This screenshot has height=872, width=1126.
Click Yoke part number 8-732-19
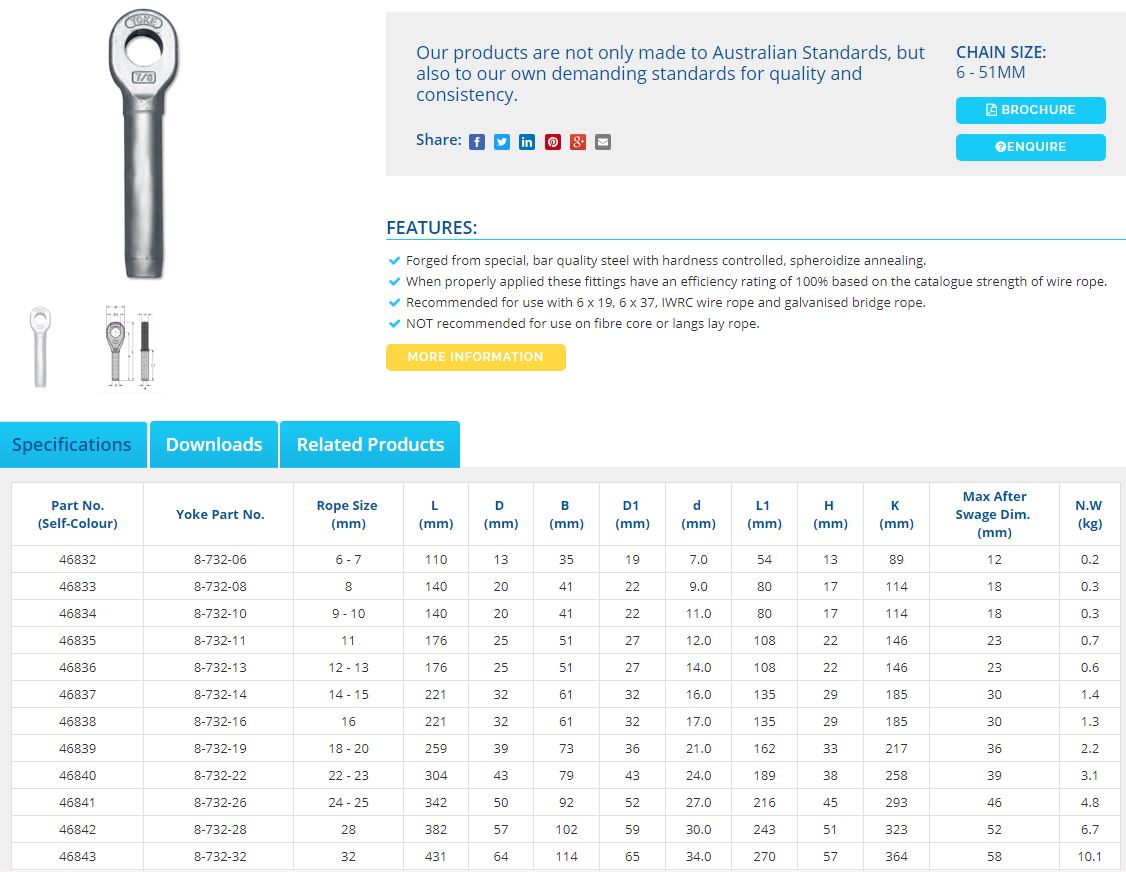tap(220, 748)
